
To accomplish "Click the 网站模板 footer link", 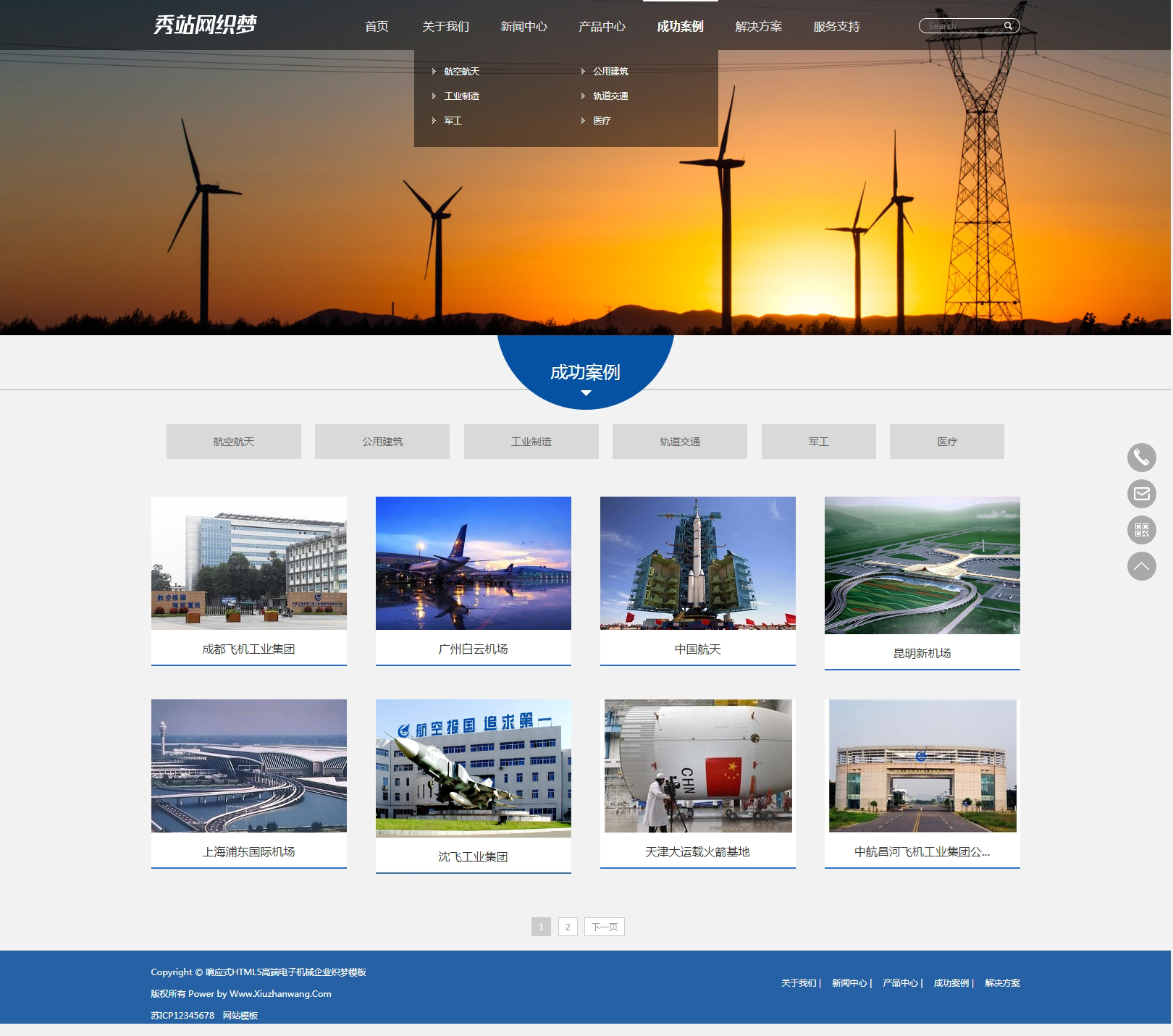I will [240, 1016].
